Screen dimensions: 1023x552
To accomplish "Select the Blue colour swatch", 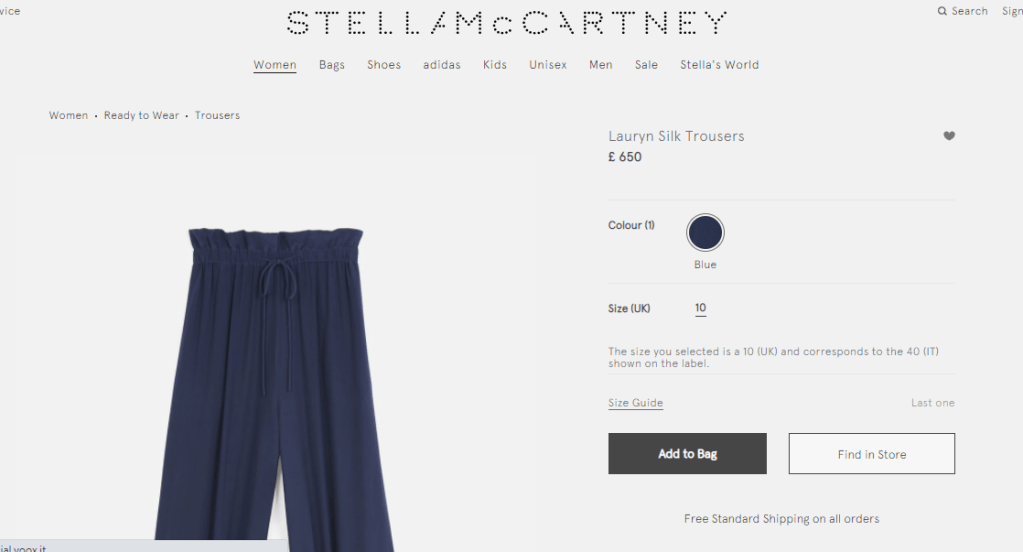I will (x=705, y=232).
